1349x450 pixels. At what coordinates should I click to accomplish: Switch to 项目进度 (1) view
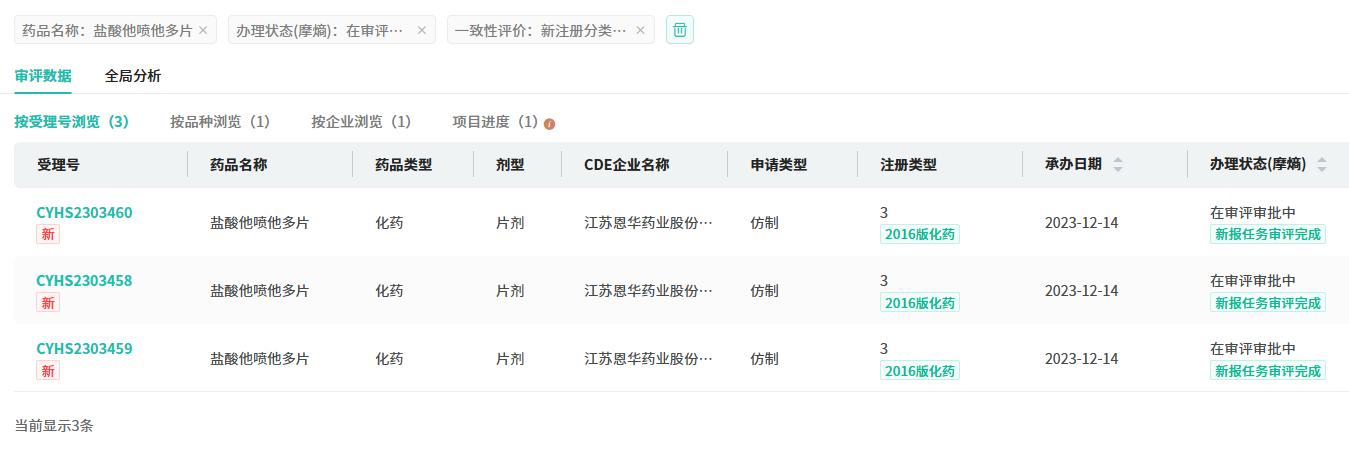pos(495,122)
